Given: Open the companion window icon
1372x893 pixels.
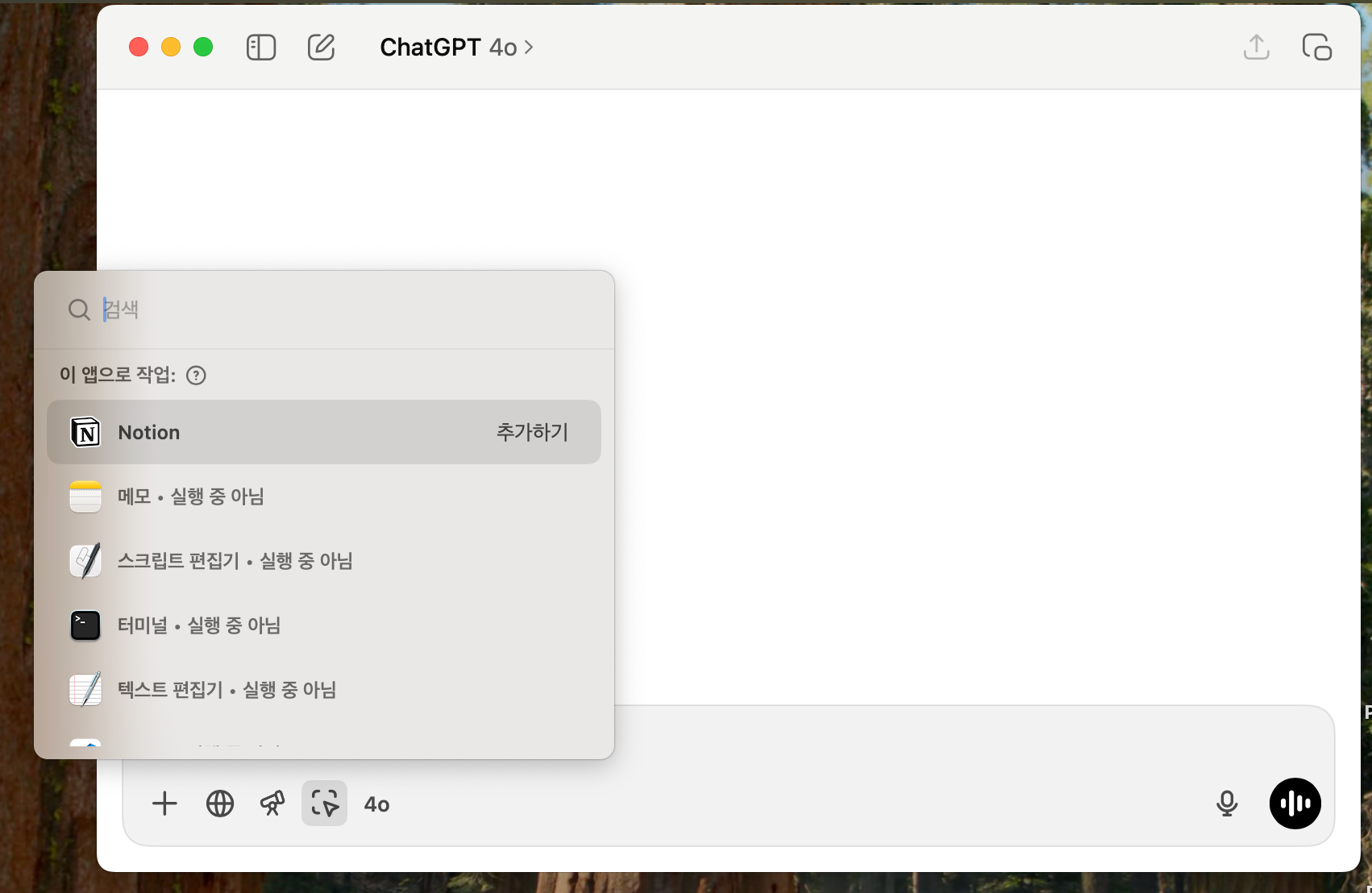Looking at the screenshot, I should coord(1316,48).
